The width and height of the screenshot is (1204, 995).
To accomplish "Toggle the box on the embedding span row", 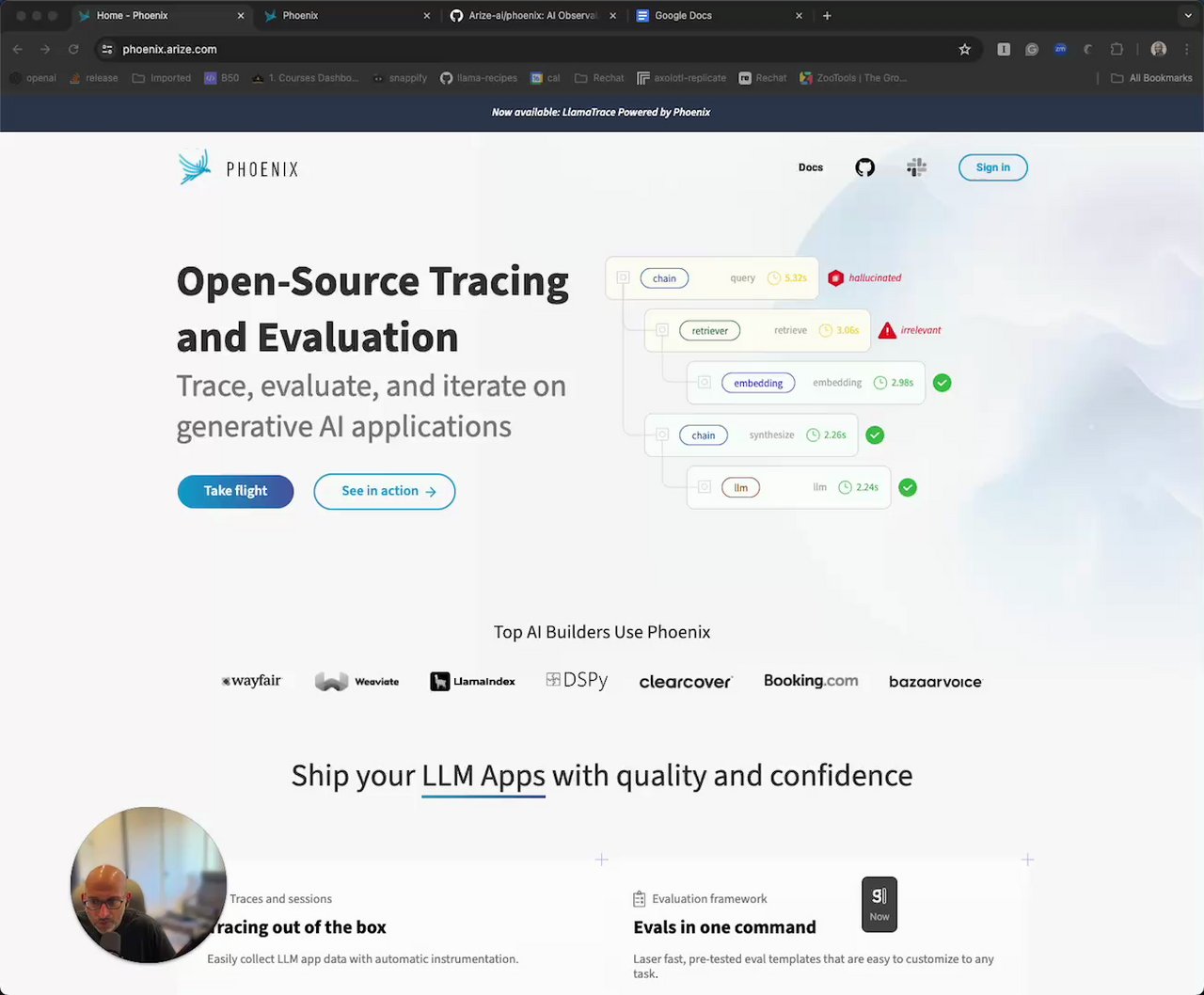I will pyautogui.click(x=704, y=383).
